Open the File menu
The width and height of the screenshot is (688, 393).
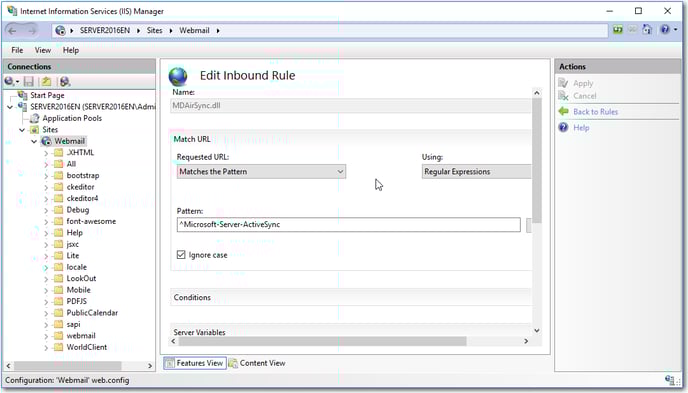[x=17, y=50]
